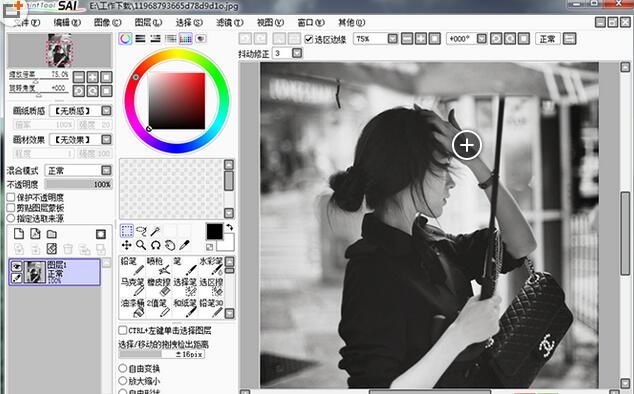
Task: Select the move tool cross-arrow icon
Action: click(127, 245)
